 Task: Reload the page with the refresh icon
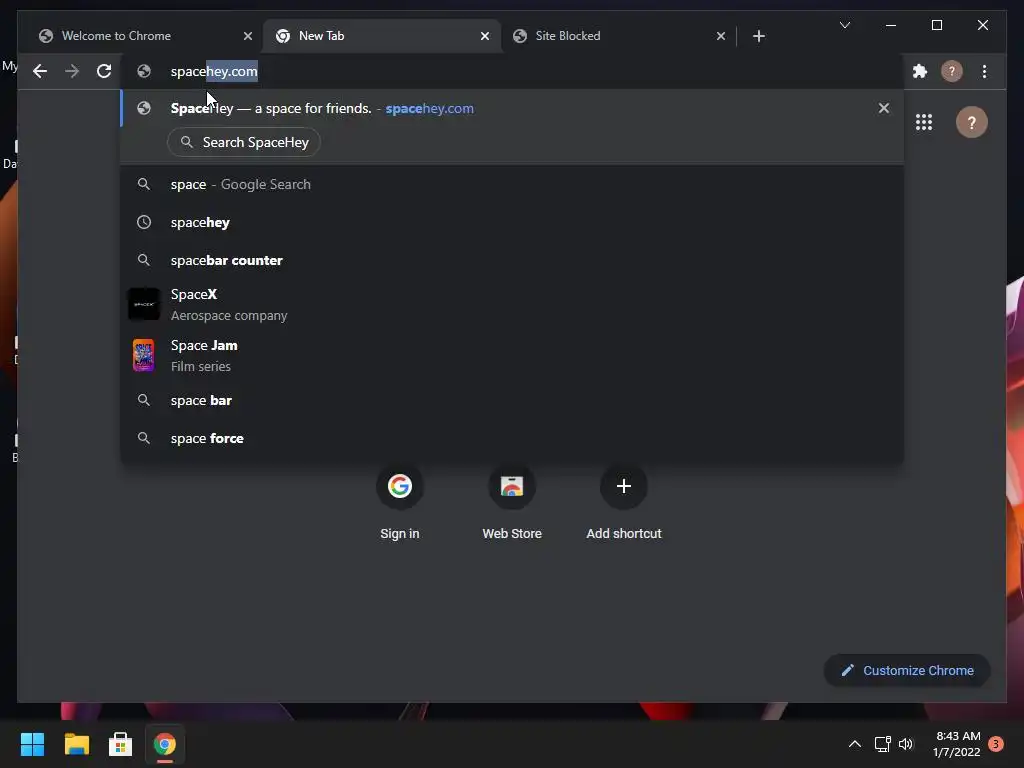coord(104,71)
